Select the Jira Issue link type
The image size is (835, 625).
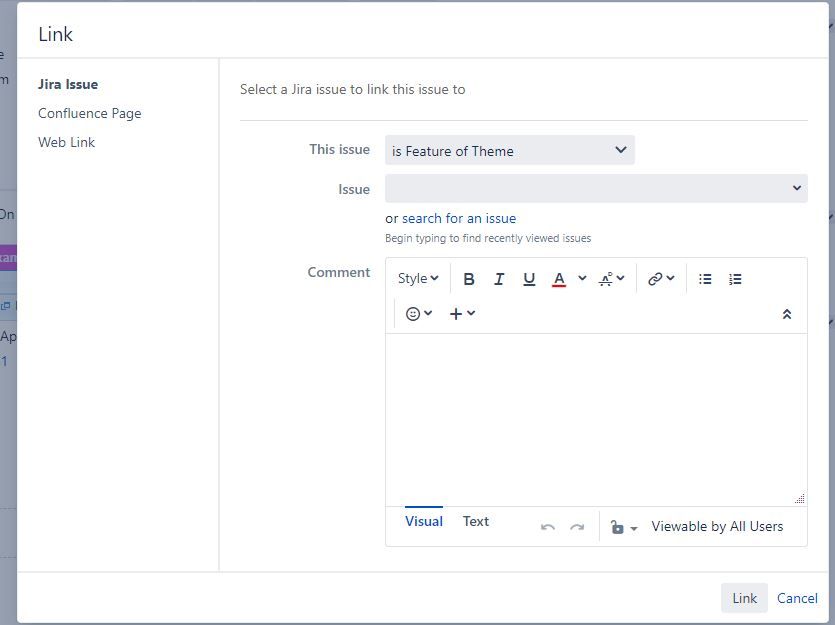click(68, 84)
